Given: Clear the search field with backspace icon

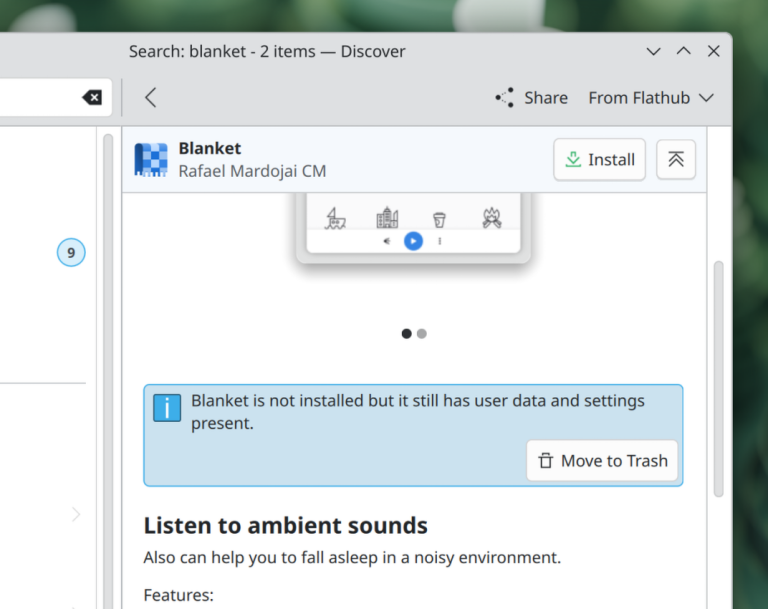Looking at the screenshot, I should click(x=92, y=97).
